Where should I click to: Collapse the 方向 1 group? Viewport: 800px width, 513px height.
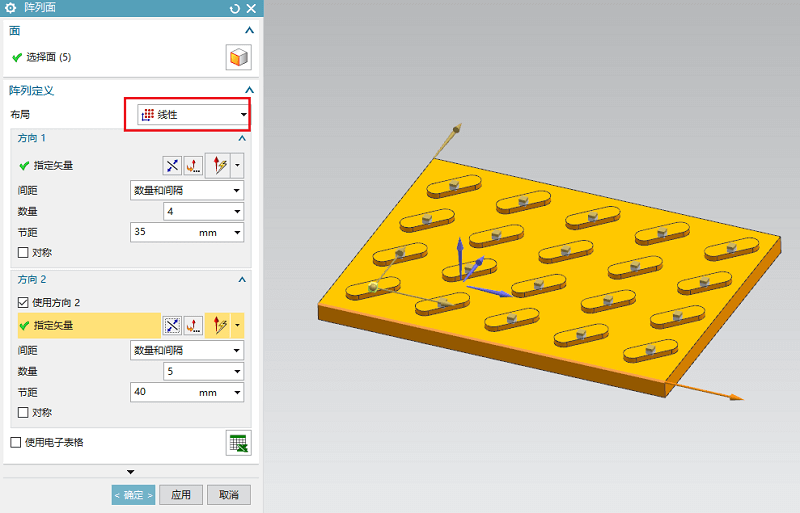tap(242, 138)
